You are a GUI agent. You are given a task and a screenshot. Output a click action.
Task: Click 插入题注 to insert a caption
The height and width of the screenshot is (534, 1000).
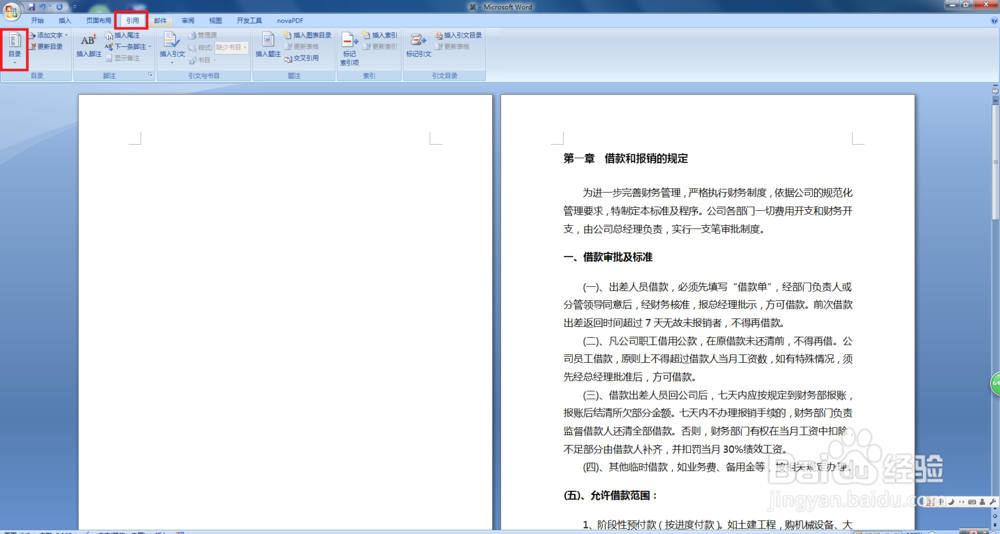point(268,45)
